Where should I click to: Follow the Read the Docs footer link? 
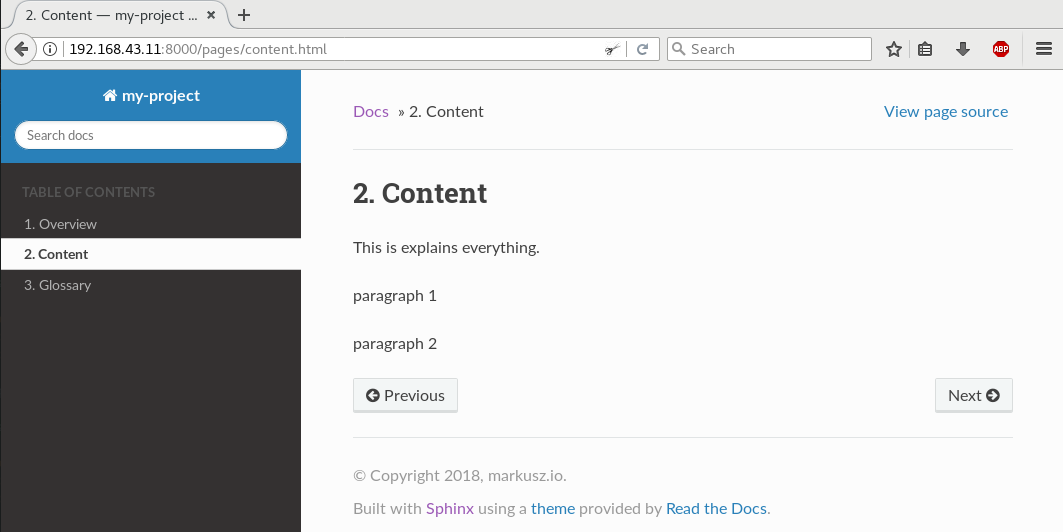pos(717,508)
